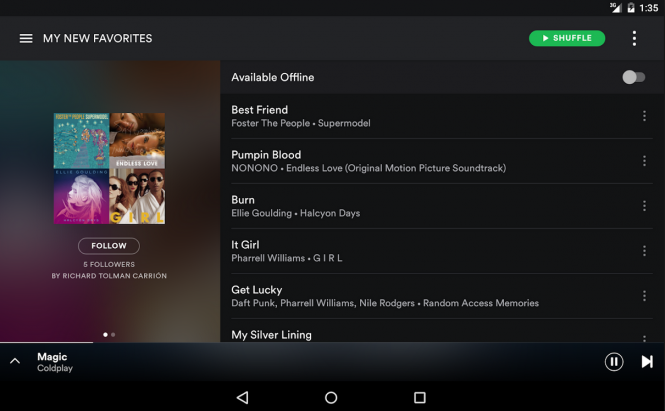The image size is (665, 411).
Task: Open options for Best Friend track
Action: click(644, 116)
